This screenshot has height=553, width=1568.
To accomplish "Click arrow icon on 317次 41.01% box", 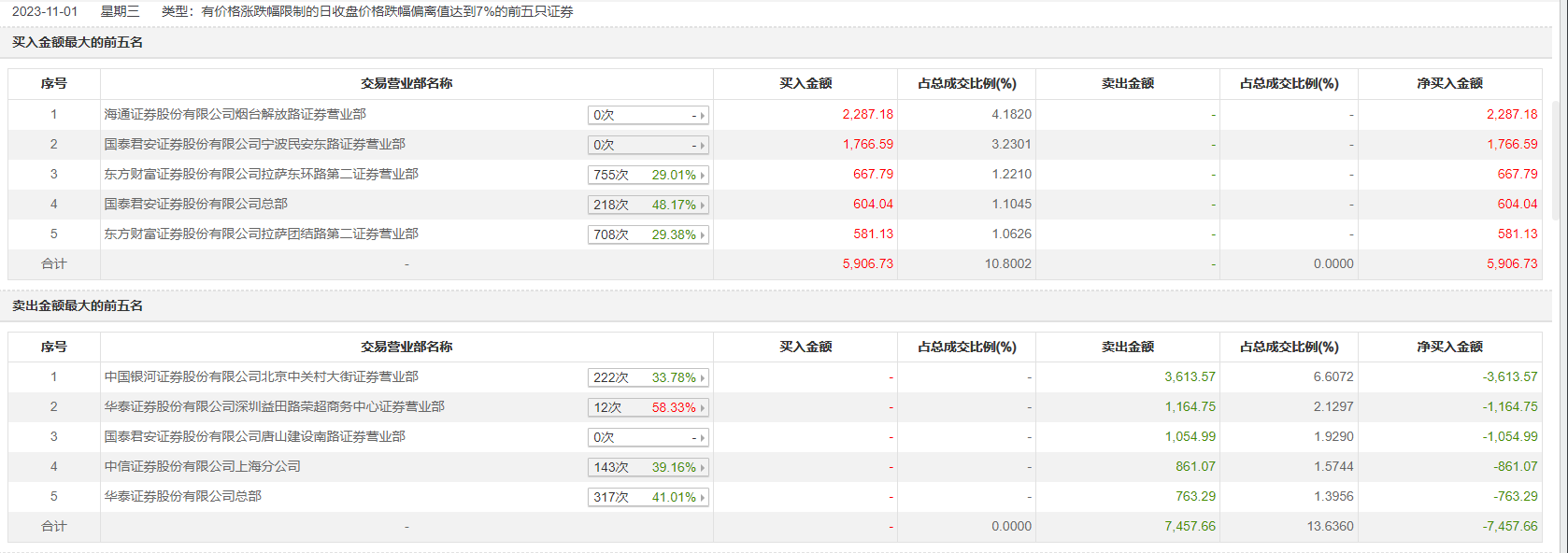I will click(x=703, y=497).
